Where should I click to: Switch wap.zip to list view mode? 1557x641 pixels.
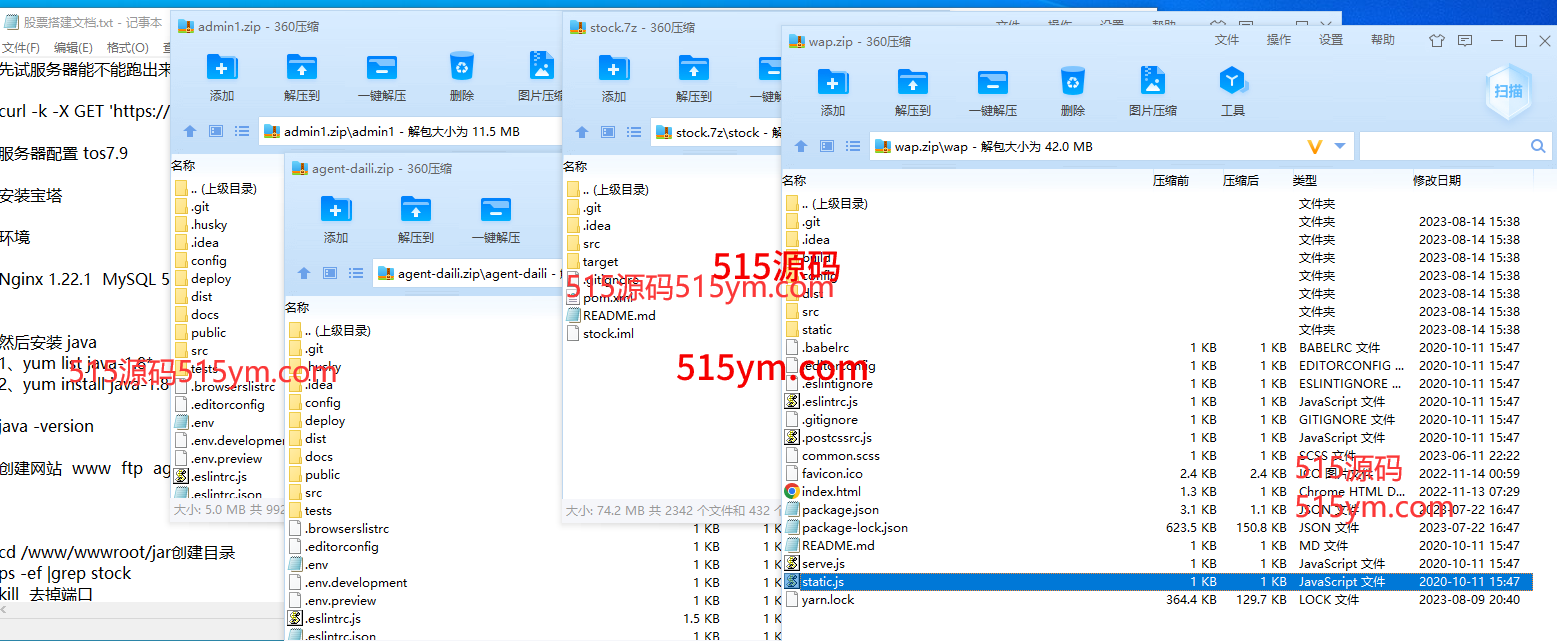tap(852, 147)
